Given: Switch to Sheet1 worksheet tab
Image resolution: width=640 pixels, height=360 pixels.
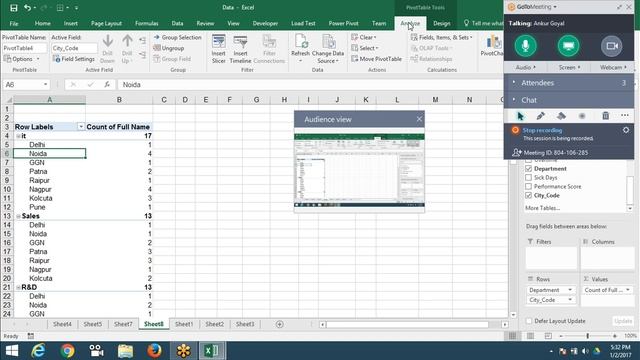Looking at the screenshot, I should (184, 324).
